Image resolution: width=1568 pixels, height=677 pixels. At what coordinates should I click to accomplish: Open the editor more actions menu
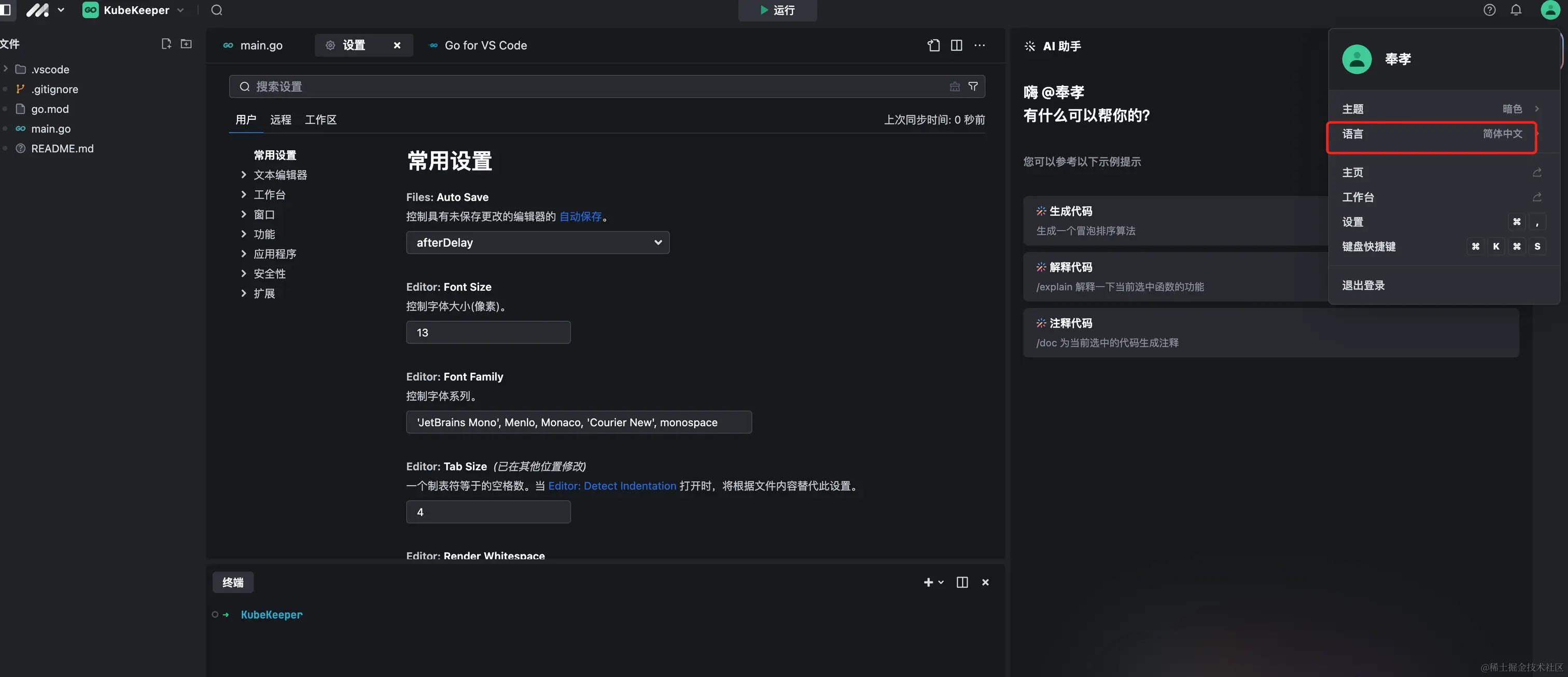(x=979, y=46)
